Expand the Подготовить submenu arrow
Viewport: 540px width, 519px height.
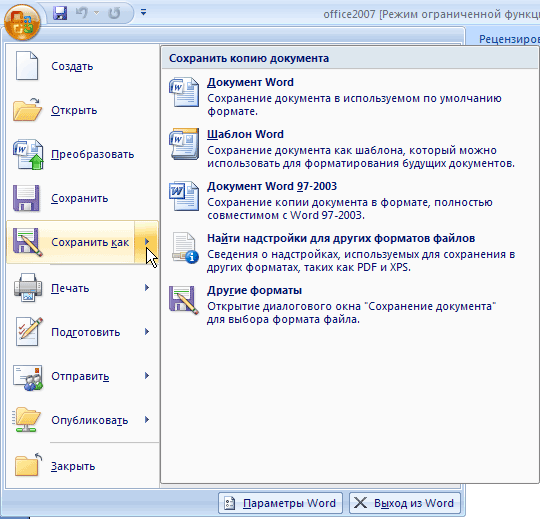(147, 332)
